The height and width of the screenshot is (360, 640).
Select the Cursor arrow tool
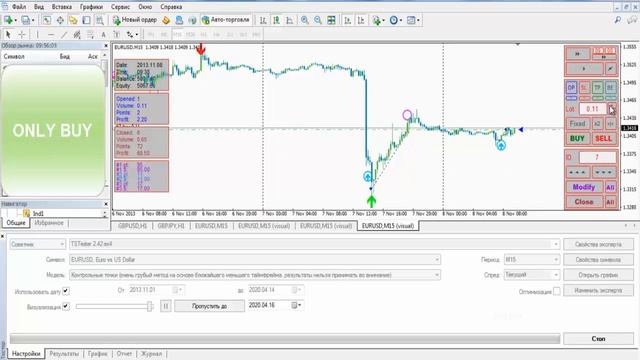pyautogui.click(x=8, y=35)
